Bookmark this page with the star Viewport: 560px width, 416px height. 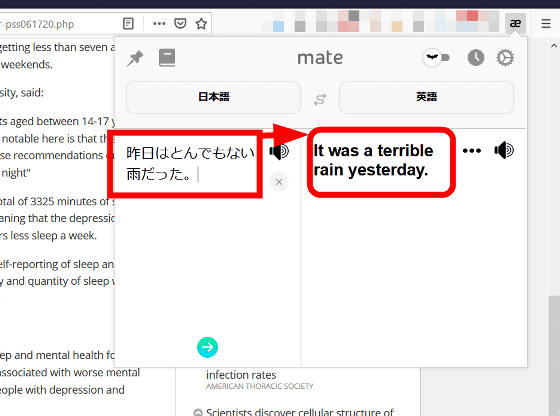pyautogui.click(x=201, y=24)
